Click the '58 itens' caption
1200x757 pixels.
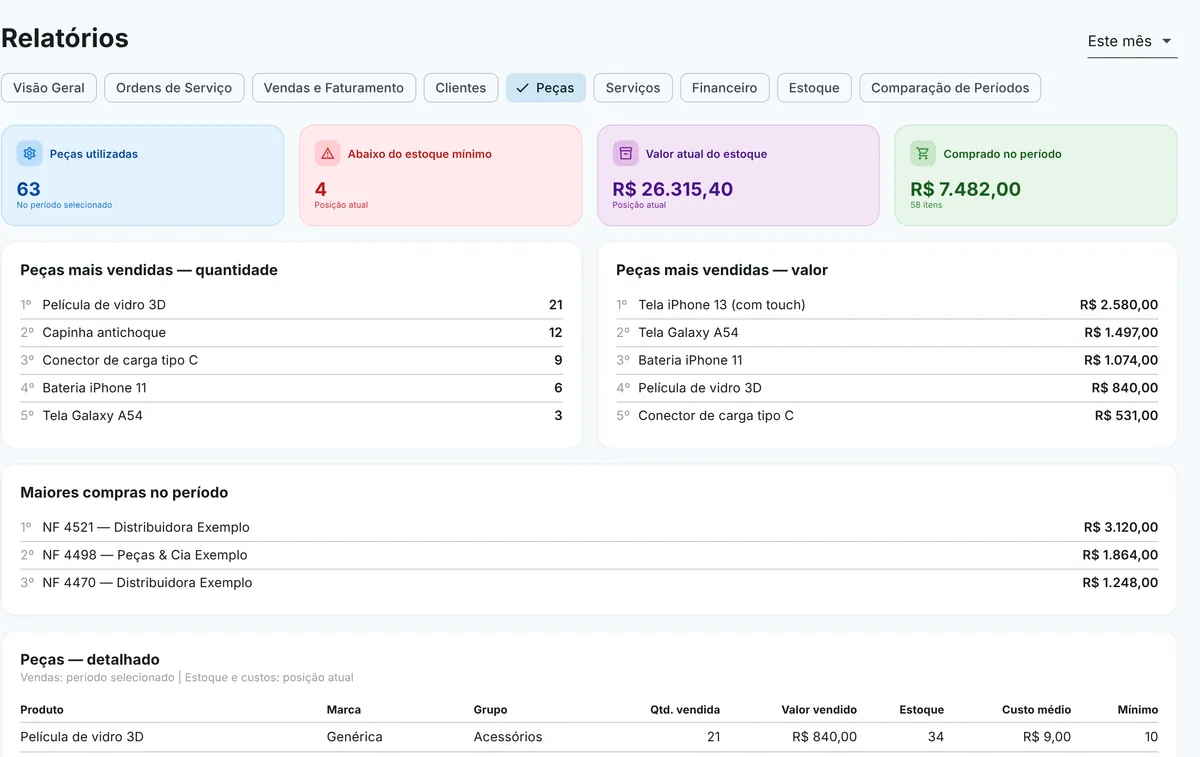click(x=926, y=205)
